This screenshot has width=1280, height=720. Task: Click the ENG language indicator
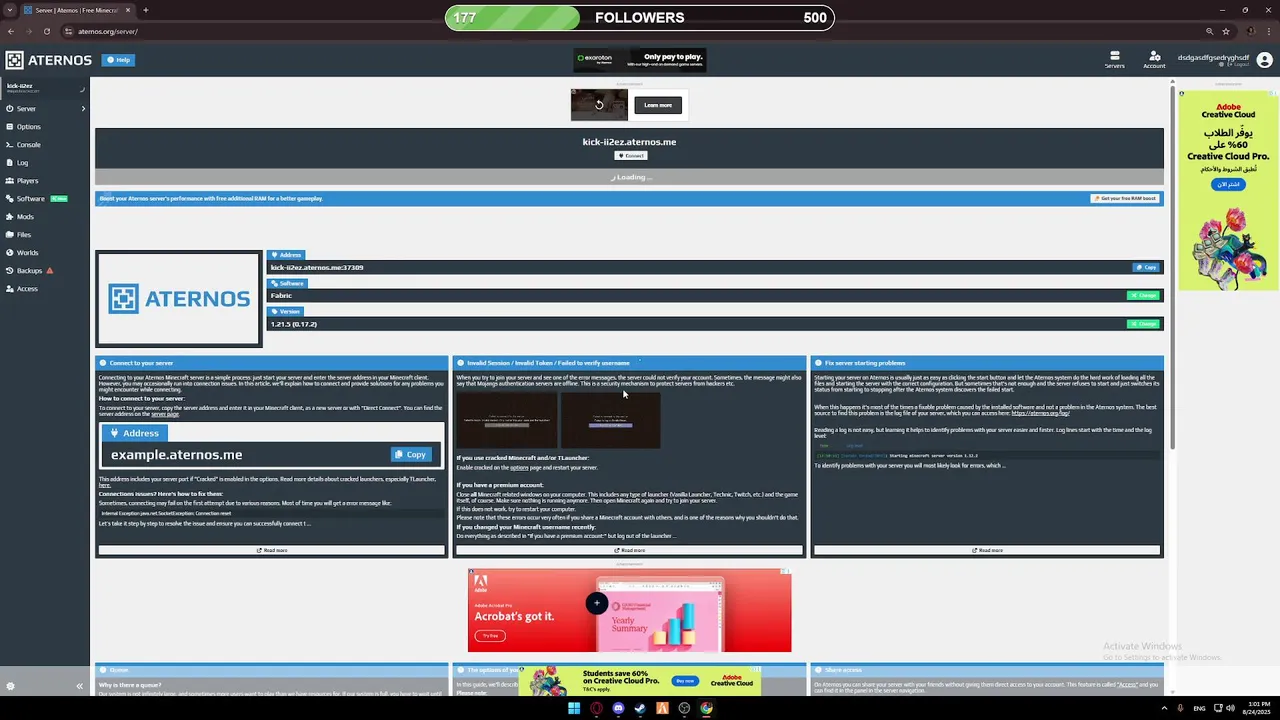pyautogui.click(x=1199, y=708)
